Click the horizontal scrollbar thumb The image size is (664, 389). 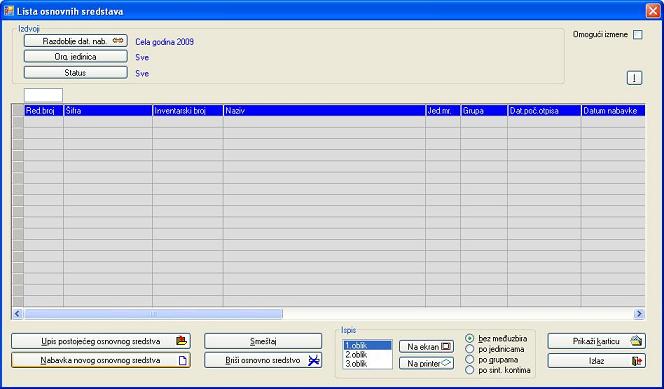153,314
